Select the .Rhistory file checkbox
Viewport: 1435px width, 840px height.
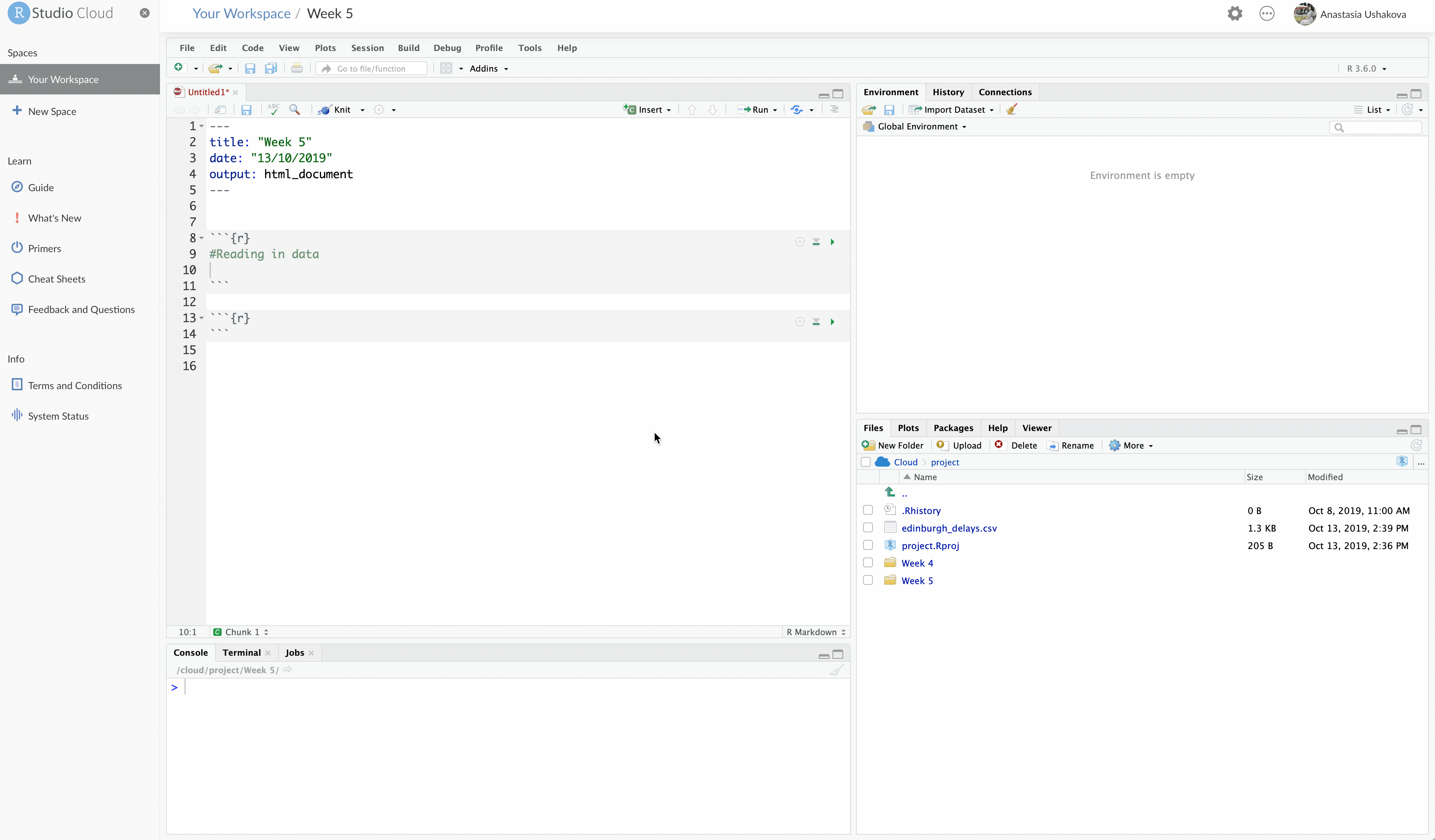pyautogui.click(x=867, y=510)
